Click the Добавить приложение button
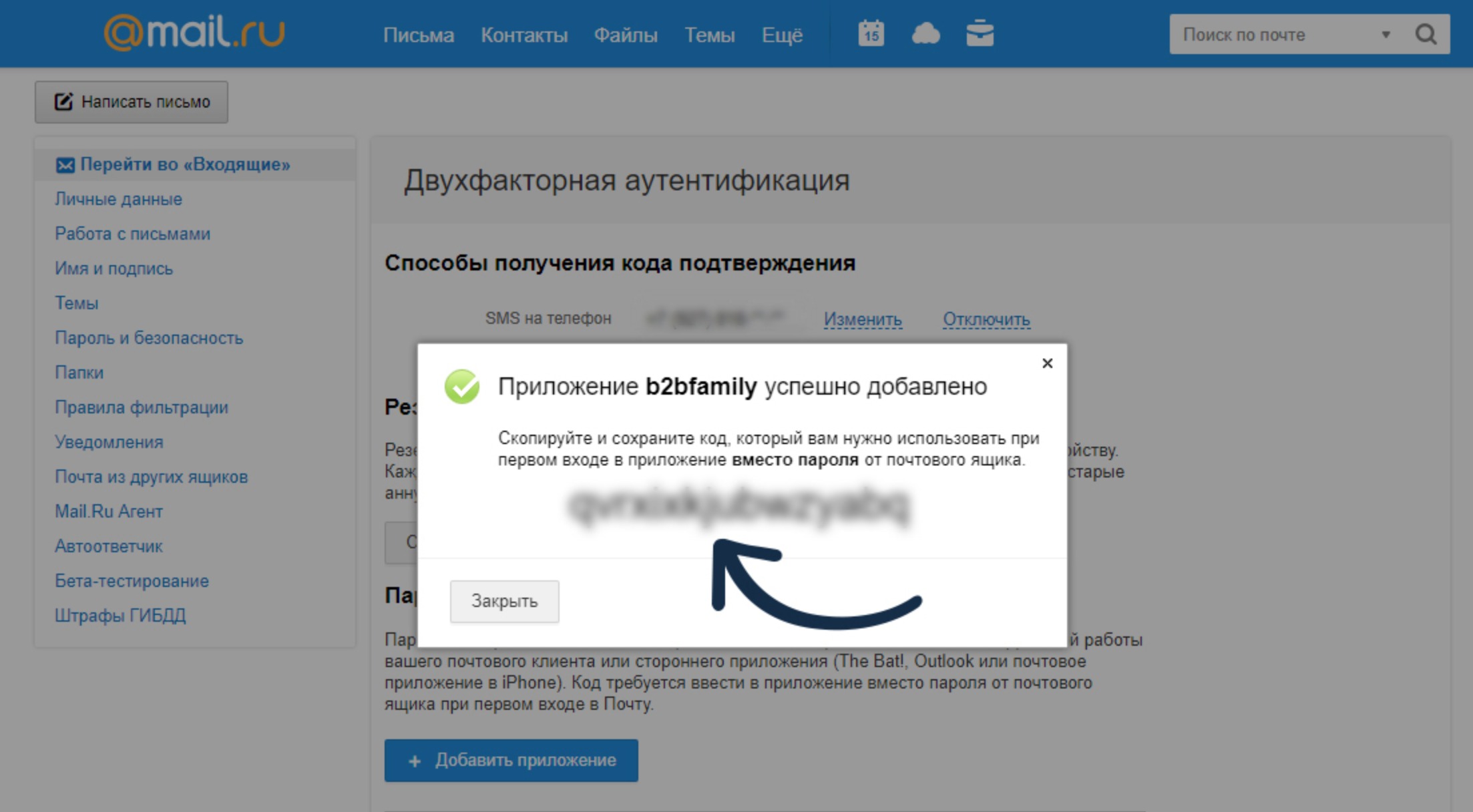The height and width of the screenshot is (812, 1473). [511, 760]
